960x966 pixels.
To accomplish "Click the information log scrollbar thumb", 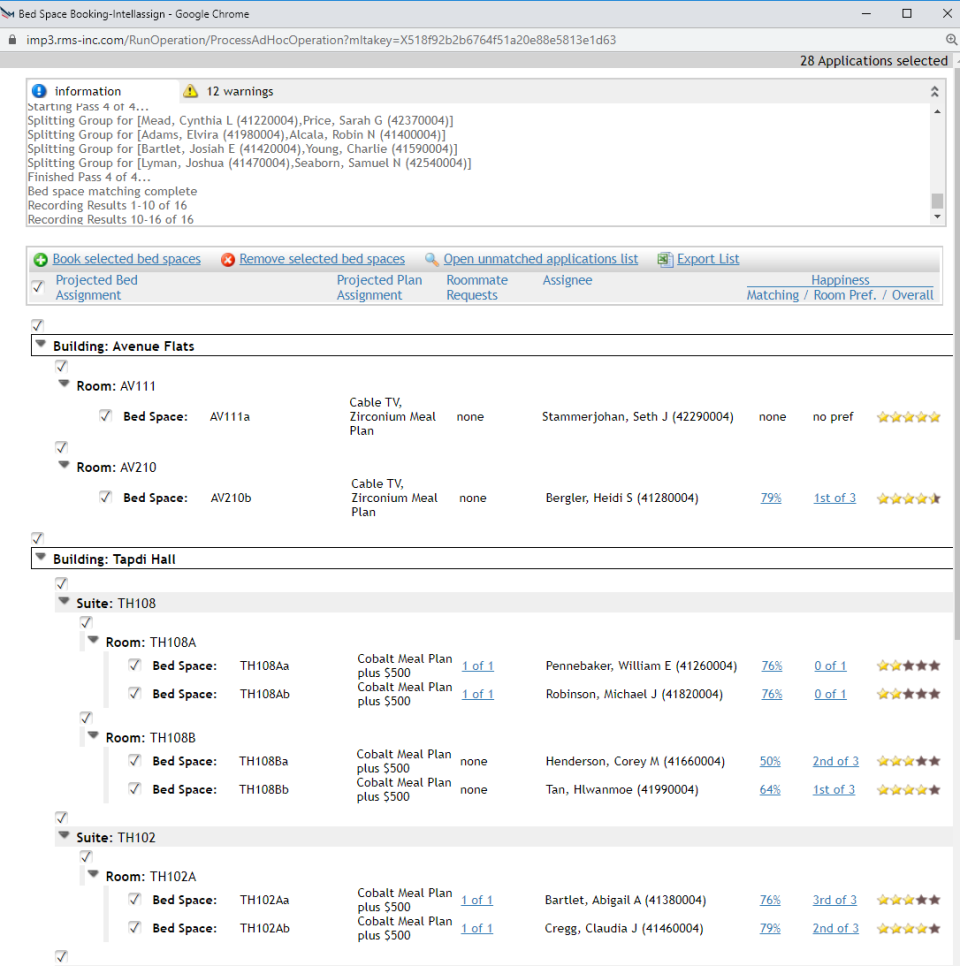I will [x=937, y=201].
